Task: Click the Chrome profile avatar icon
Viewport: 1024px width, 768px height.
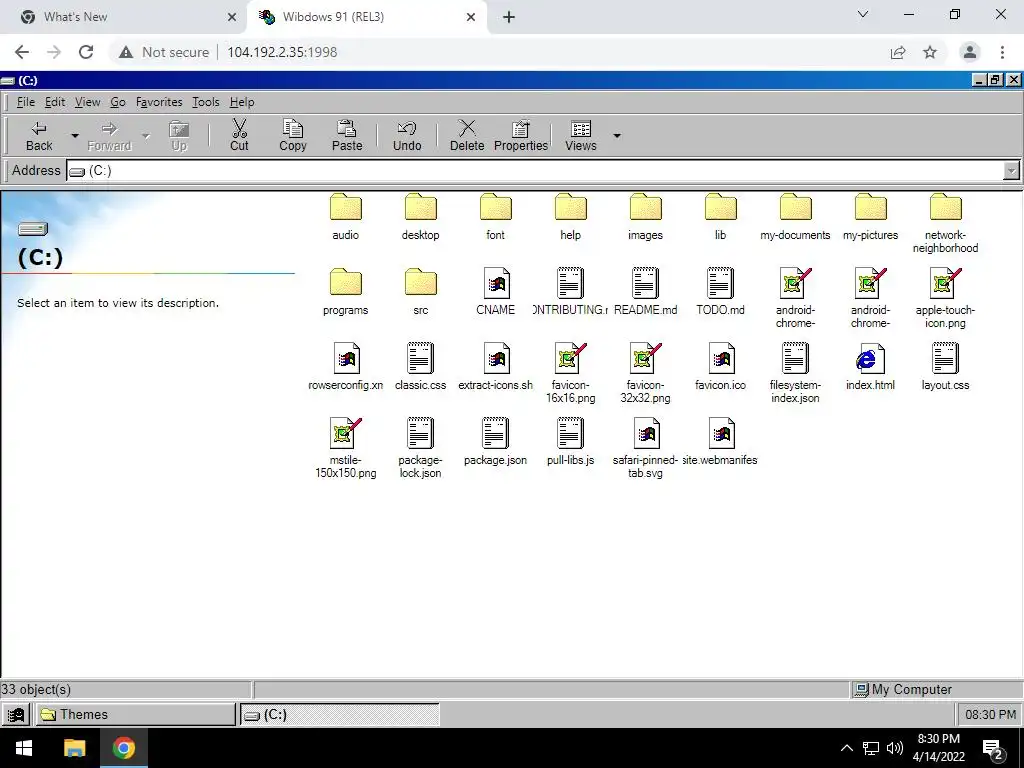Action: coord(970,52)
